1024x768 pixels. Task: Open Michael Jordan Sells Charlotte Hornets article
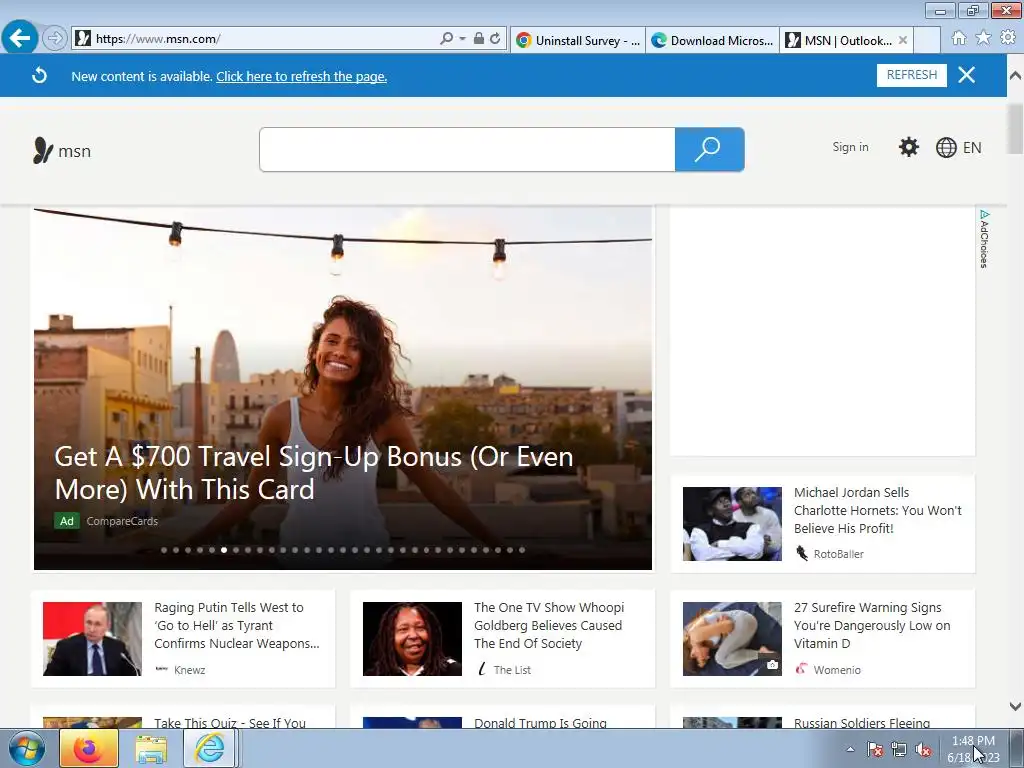tap(877, 510)
